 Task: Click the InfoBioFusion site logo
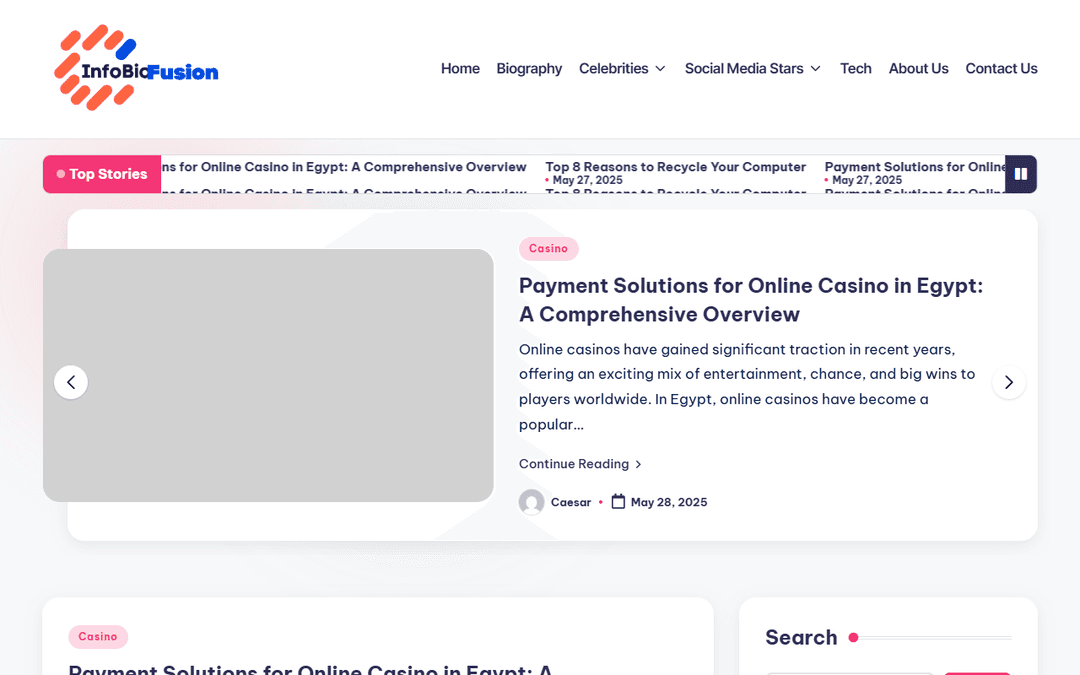(136, 68)
